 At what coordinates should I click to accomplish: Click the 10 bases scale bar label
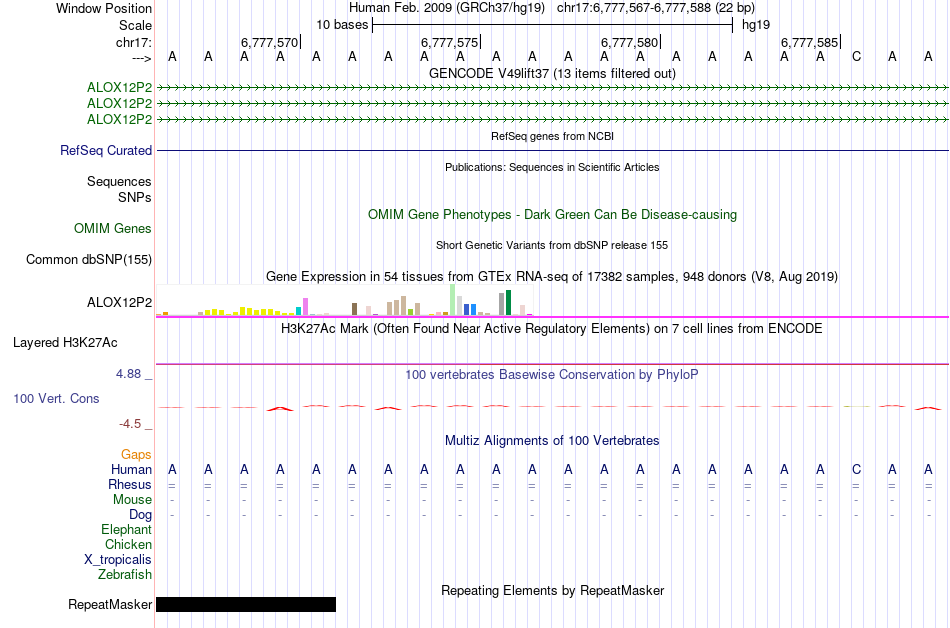click(x=342, y=25)
